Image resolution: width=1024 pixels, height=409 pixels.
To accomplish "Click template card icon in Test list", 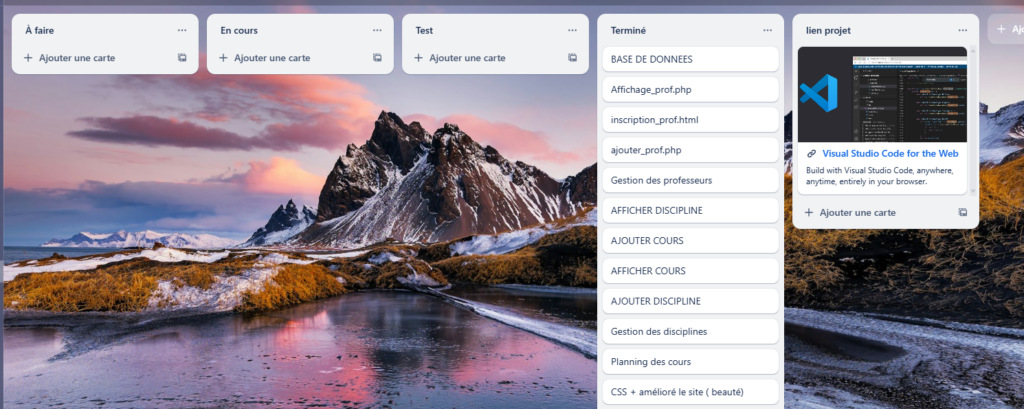I will [572, 58].
